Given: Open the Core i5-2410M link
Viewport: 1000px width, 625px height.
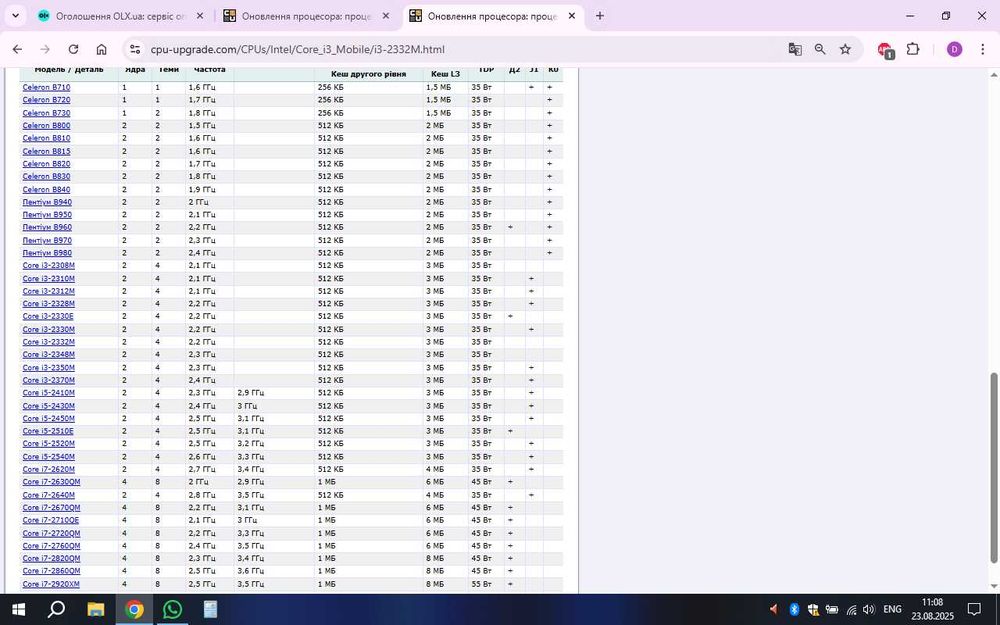Looking at the screenshot, I should [x=48, y=393].
